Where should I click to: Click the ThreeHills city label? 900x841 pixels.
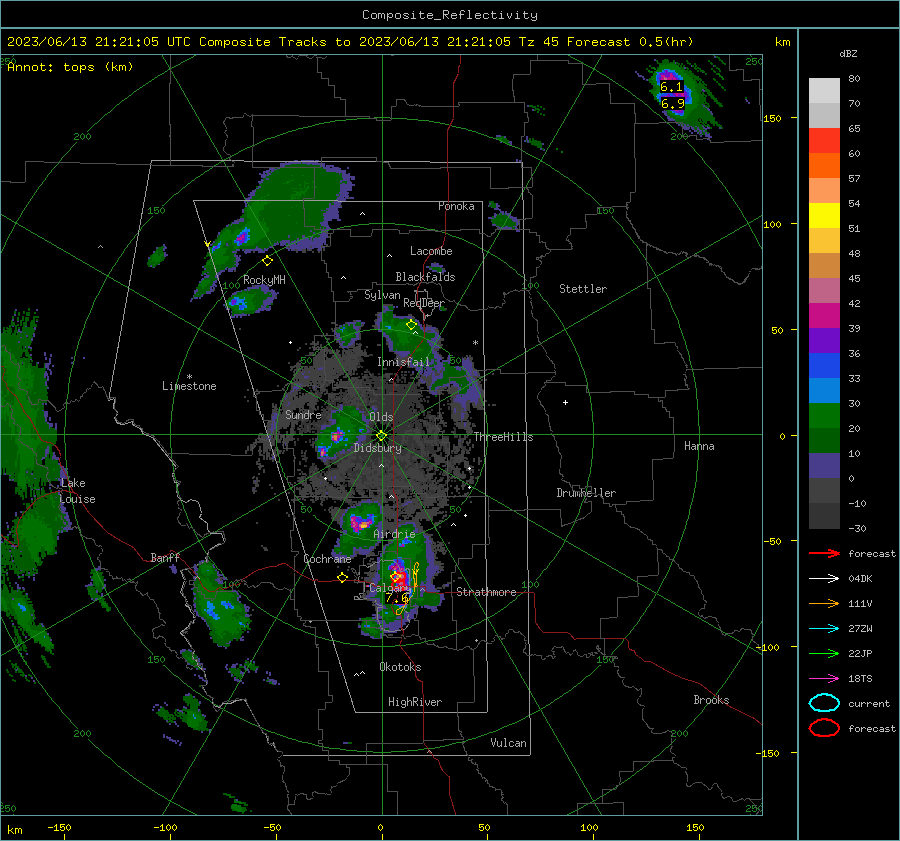point(503,437)
